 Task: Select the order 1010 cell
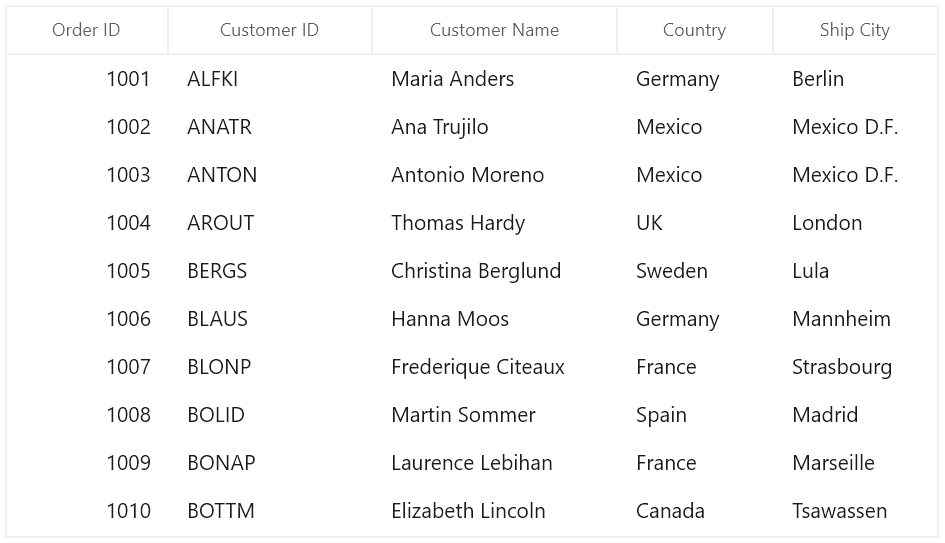pos(87,511)
